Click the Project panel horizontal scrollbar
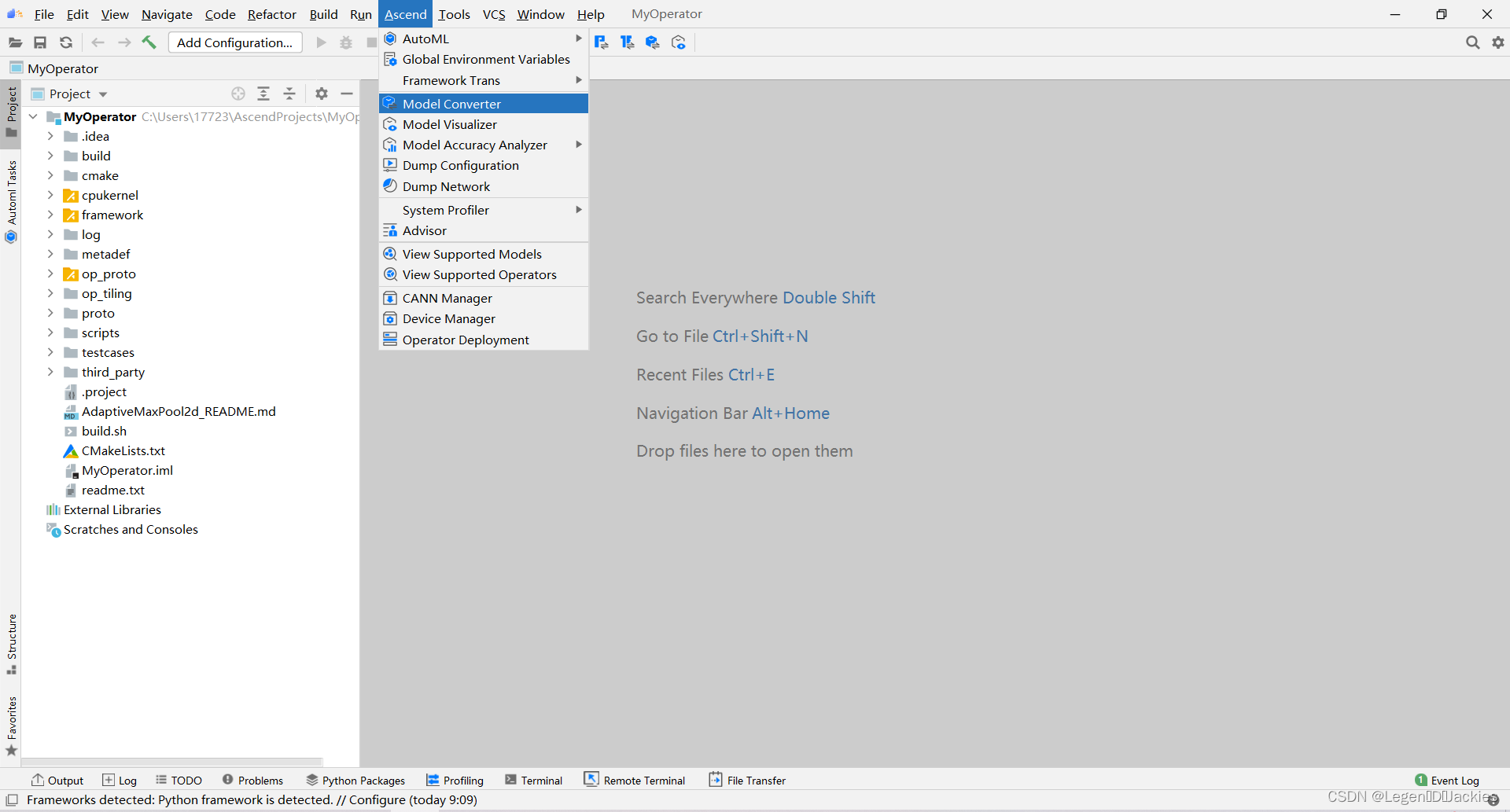The height and width of the screenshot is (812, 1510). (x=172, y=762)
